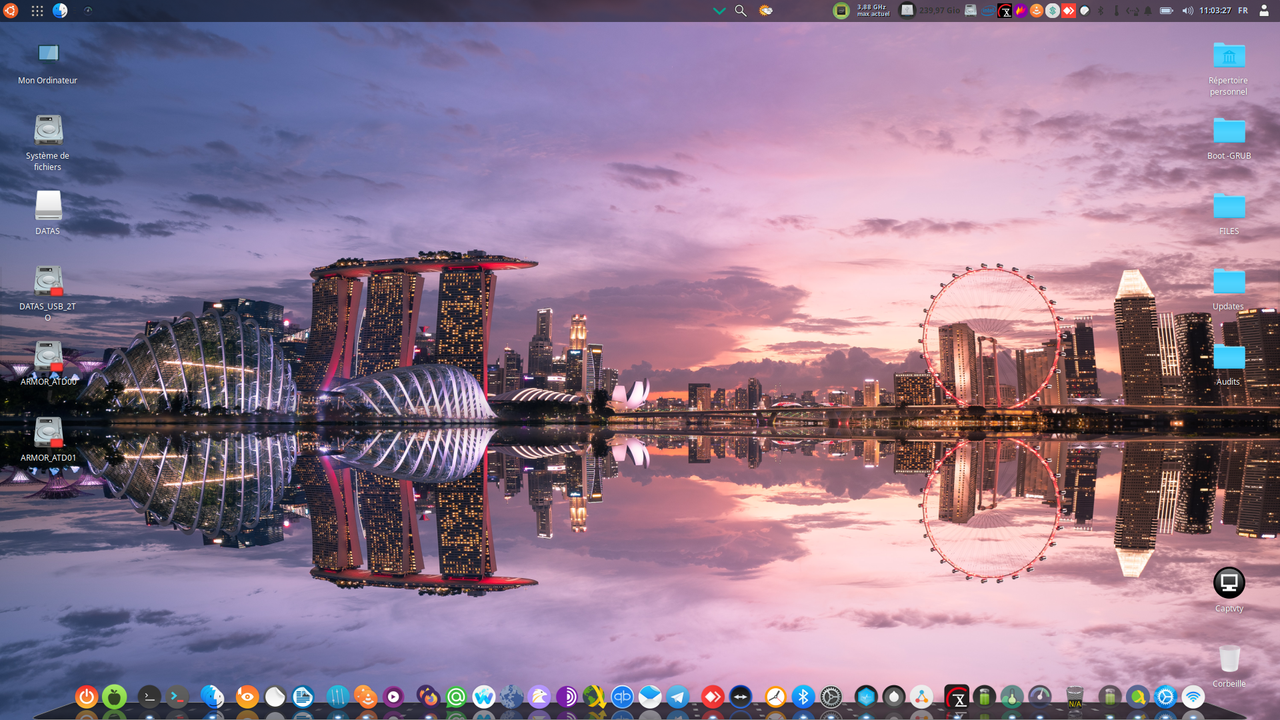Screen dimensions: 1280x720
Task: Click the clock showing 11:03:27
Action: [x=1215, y=10]
